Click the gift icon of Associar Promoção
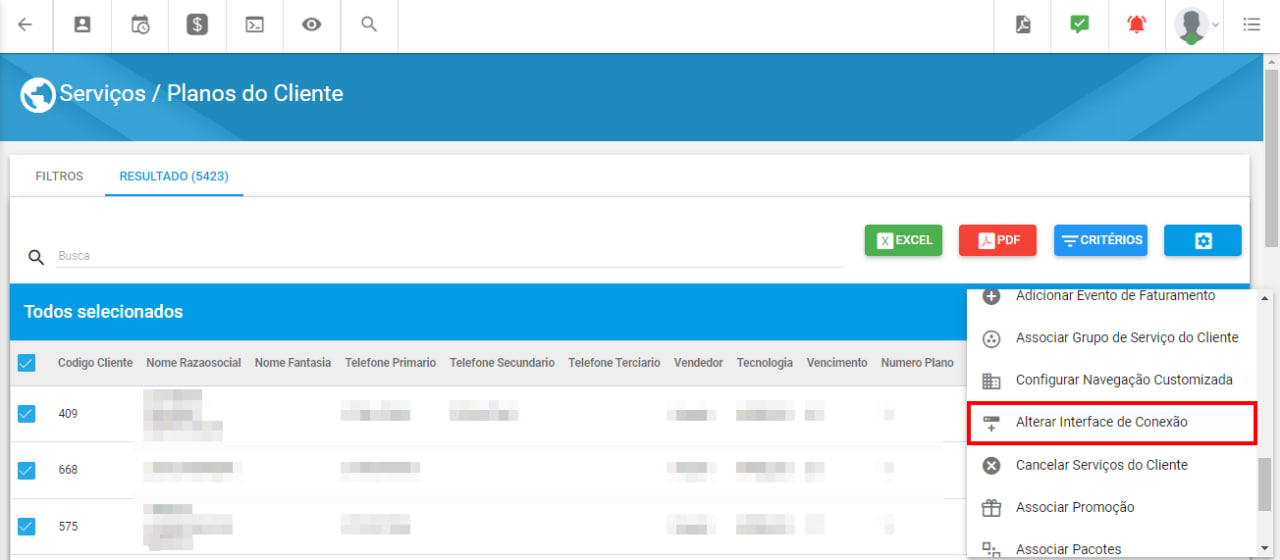Screen dimensions: 1280x560 [x=991, y=507]
